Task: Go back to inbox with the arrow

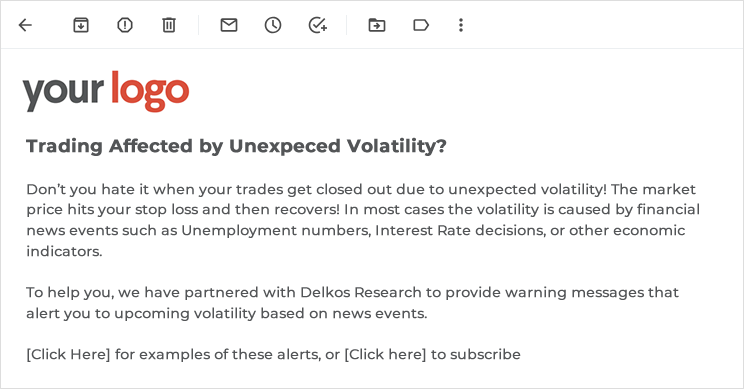Action: tap(25, 25)
